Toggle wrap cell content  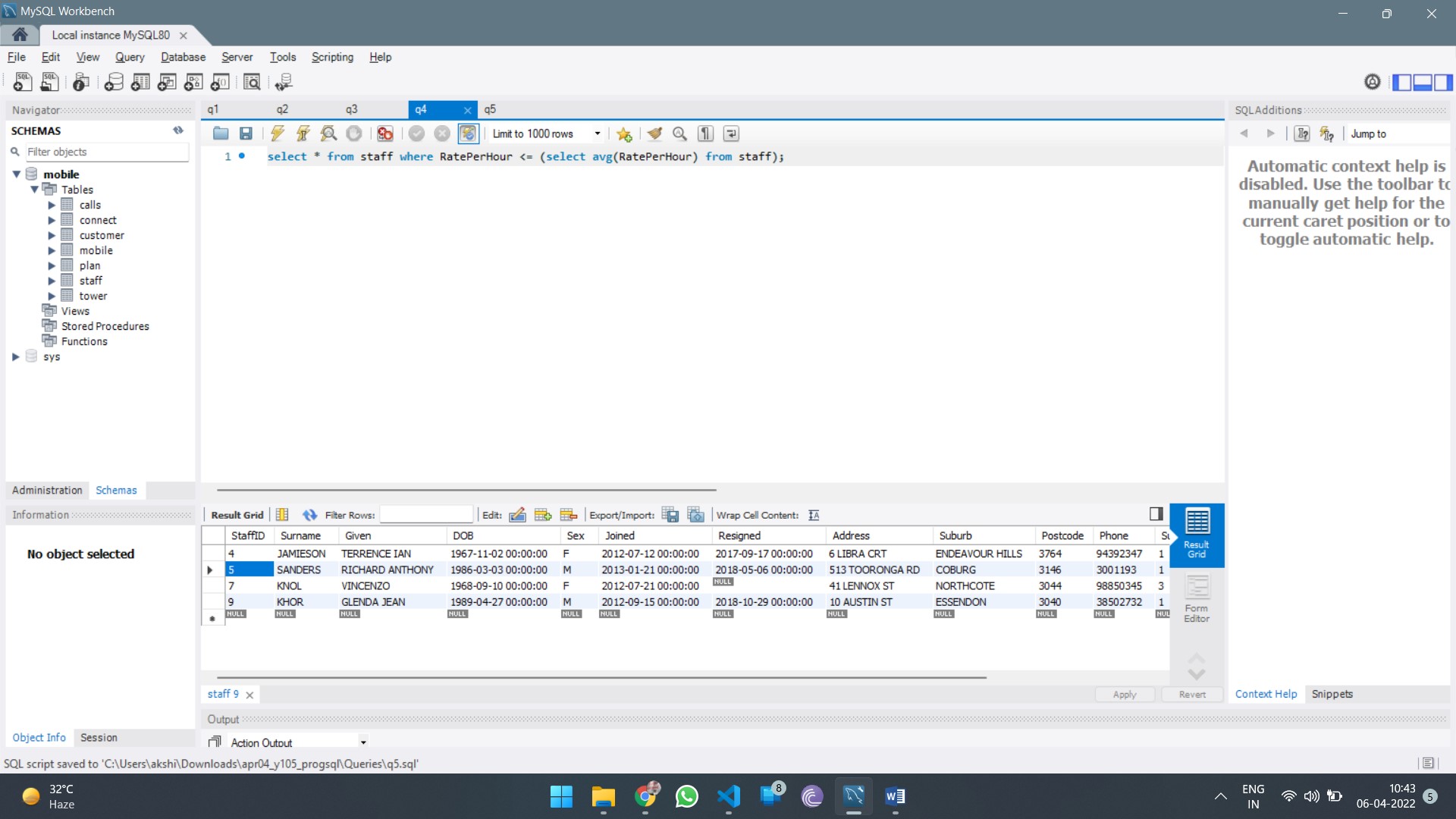pos(814,515)
